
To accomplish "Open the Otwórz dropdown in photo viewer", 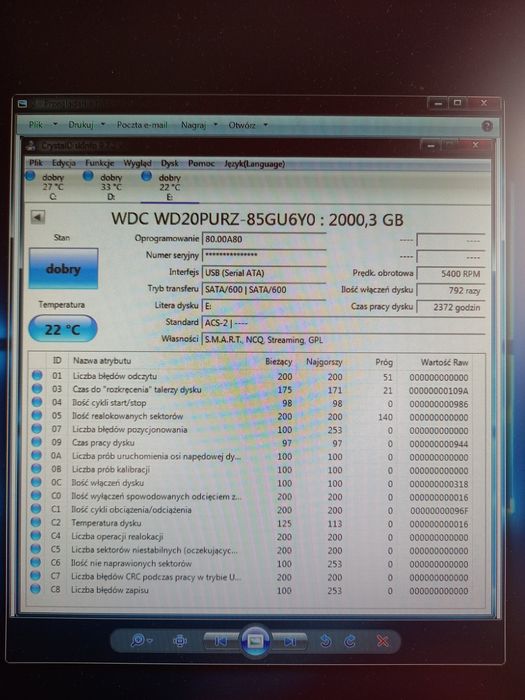I will [x=248, y=125].
